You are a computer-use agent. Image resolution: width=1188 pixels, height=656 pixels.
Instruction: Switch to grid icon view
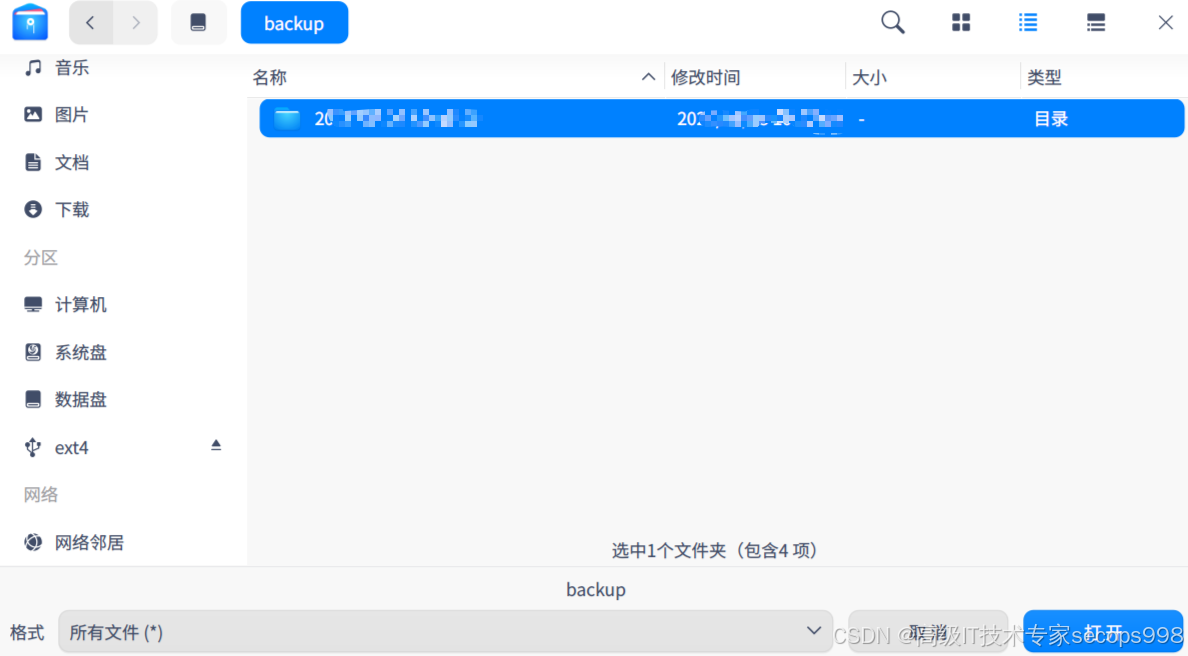point(960,21)
